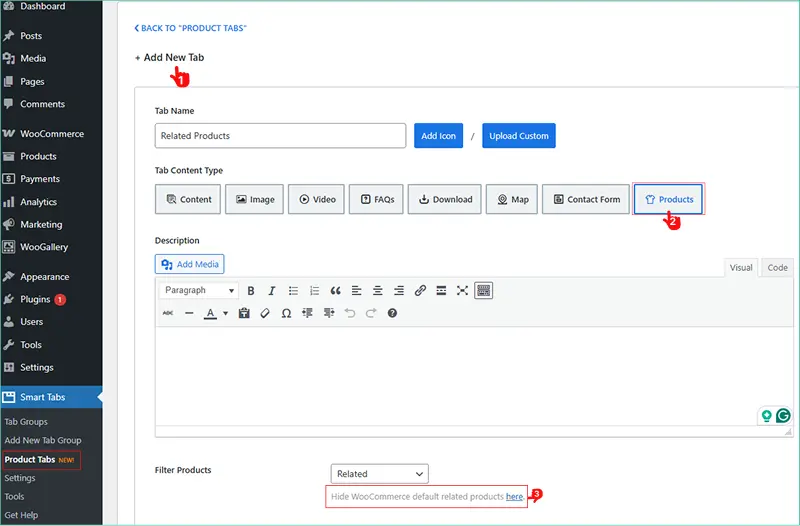Open Tab Groups submenu item
This screenshot has height=526, width=800.
tap(26, 421)
